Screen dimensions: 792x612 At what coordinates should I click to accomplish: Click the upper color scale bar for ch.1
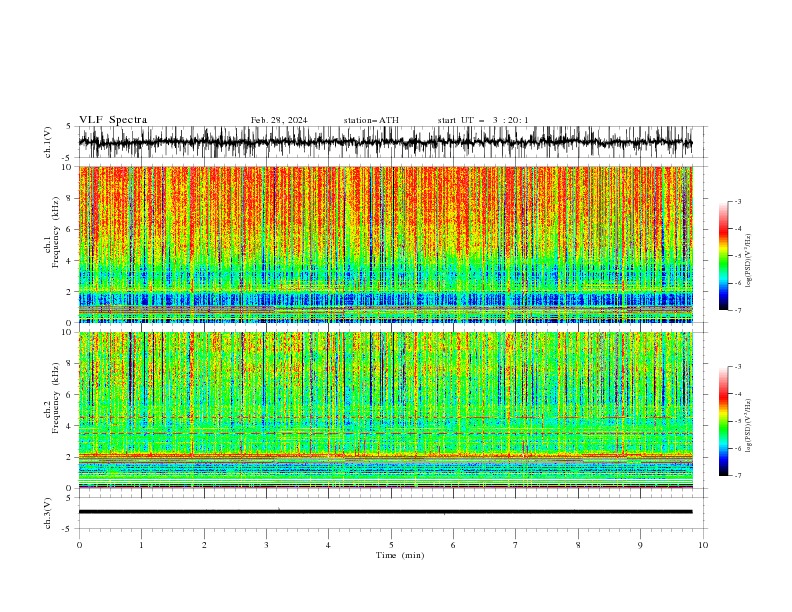click(x=724, y=256)
